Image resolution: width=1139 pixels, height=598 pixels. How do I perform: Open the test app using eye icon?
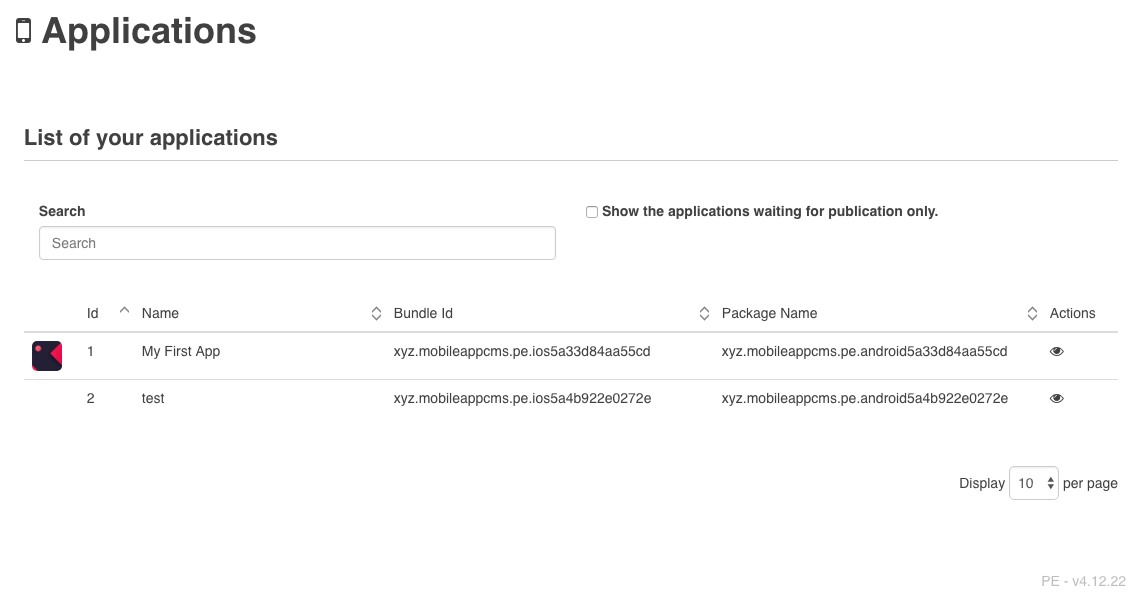click(x=1056, y=399)
